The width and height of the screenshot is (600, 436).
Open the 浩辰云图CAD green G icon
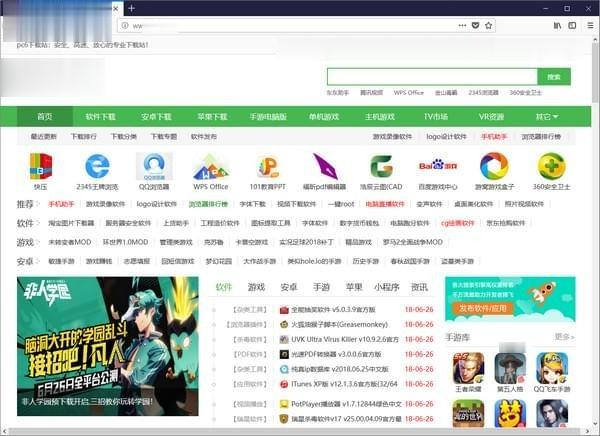381,167
